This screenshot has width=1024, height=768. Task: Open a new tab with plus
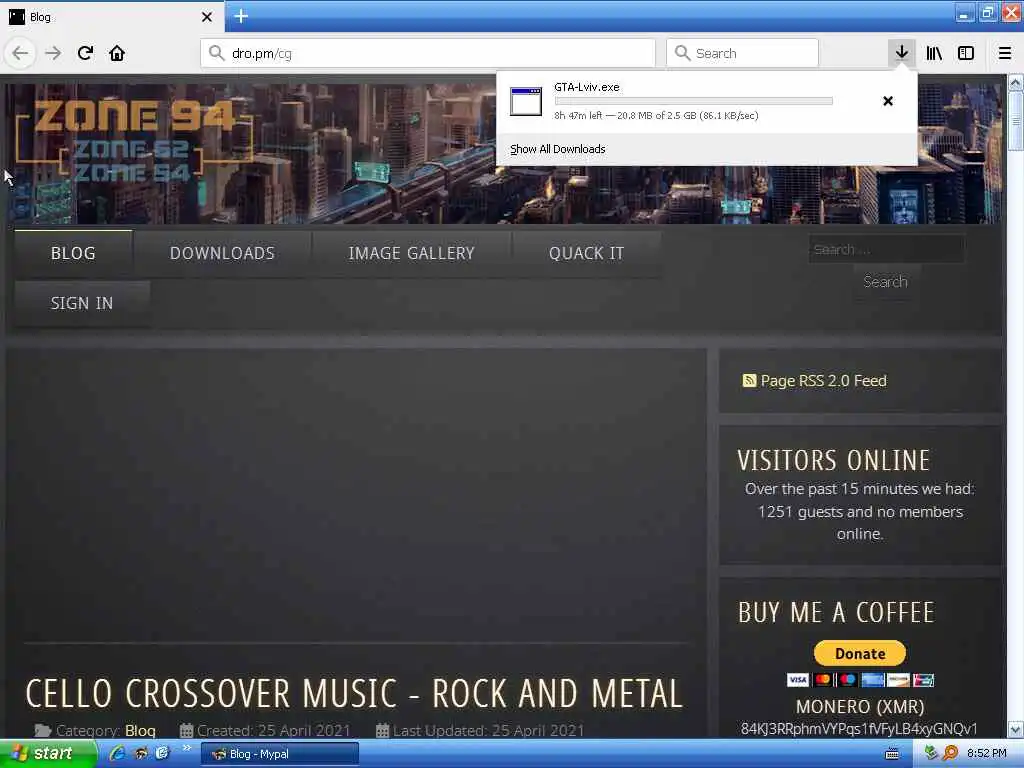[241, 16]
